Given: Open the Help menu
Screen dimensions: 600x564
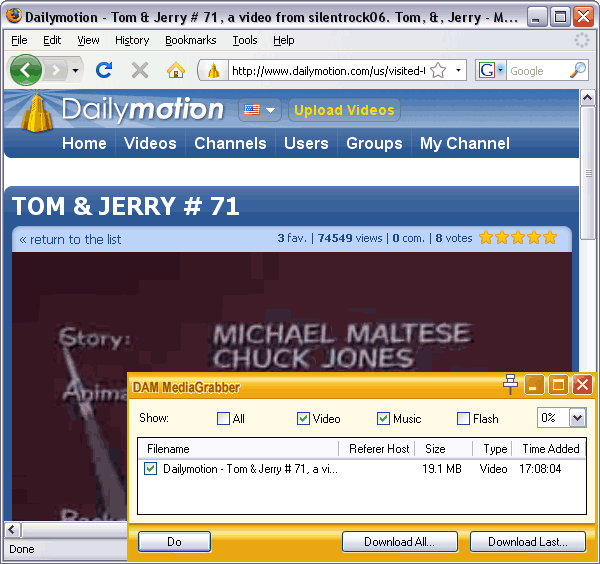Looking at the screenshot, I should [284, 40].
